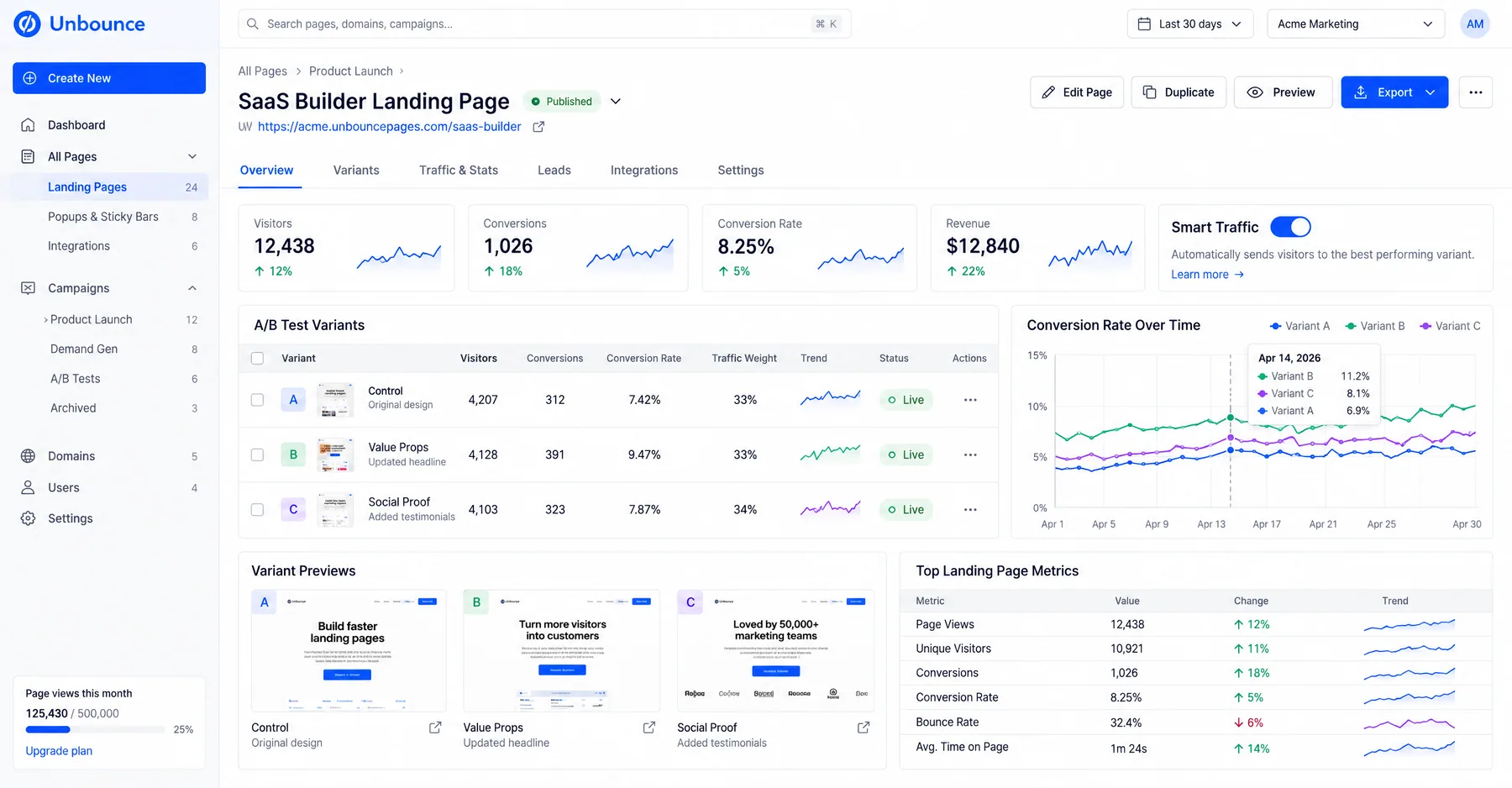This screenshot has width=1512, height=788.
Task: Open Control preview in new window icon
Action: click(x=435, y=728)
